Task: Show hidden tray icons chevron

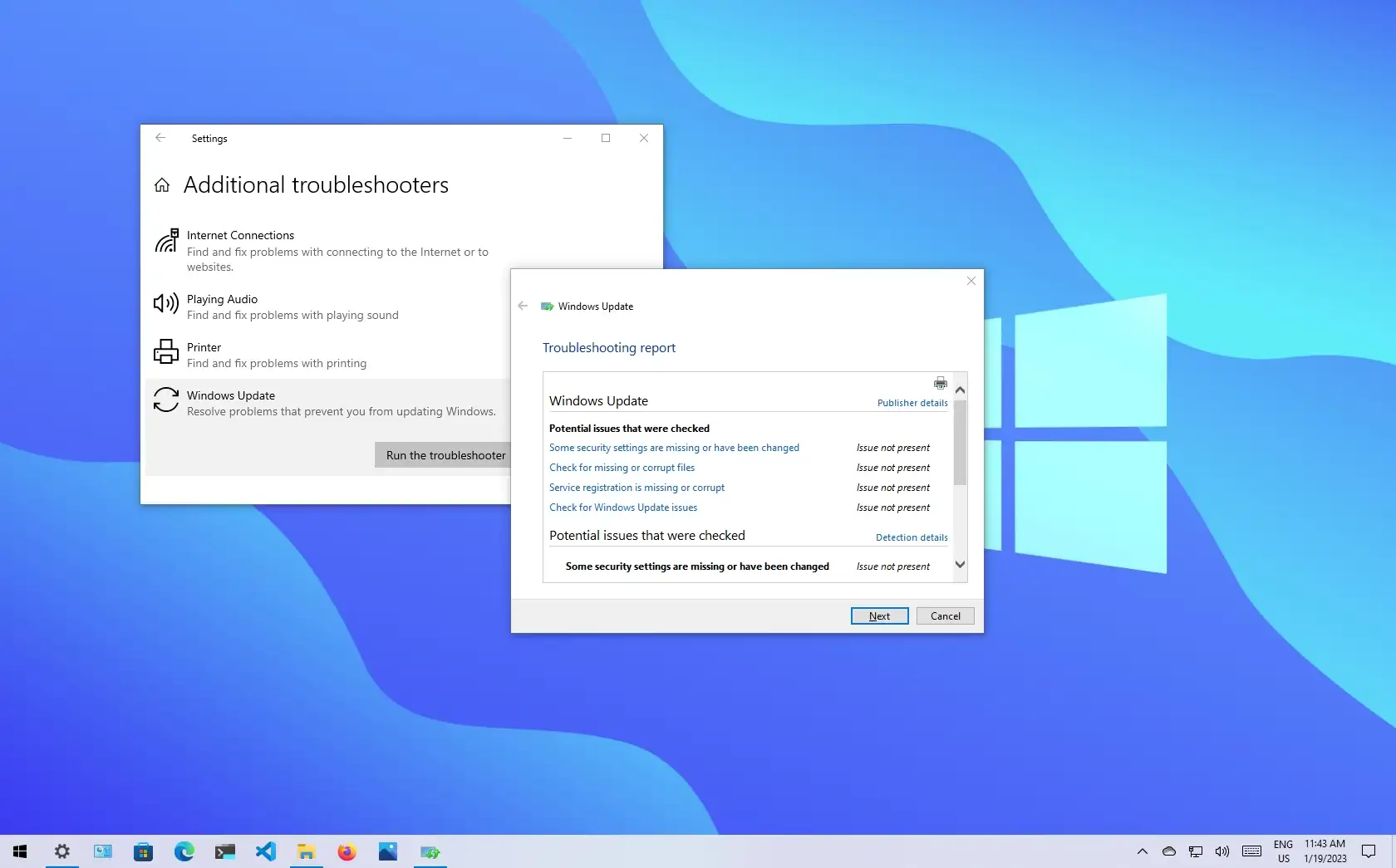Action: pos(1143,851)
